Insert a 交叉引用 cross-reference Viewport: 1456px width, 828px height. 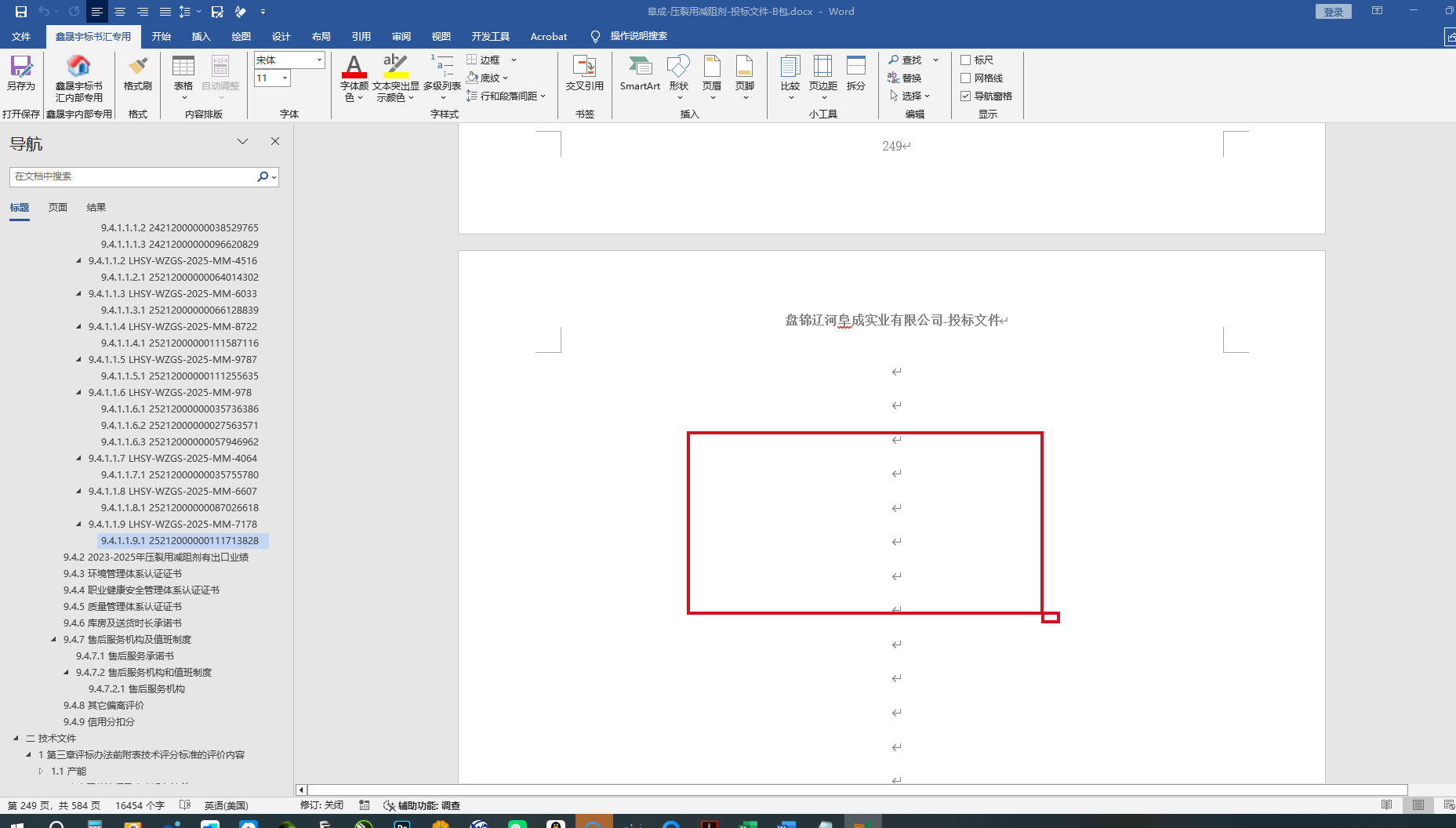[585, 73]
